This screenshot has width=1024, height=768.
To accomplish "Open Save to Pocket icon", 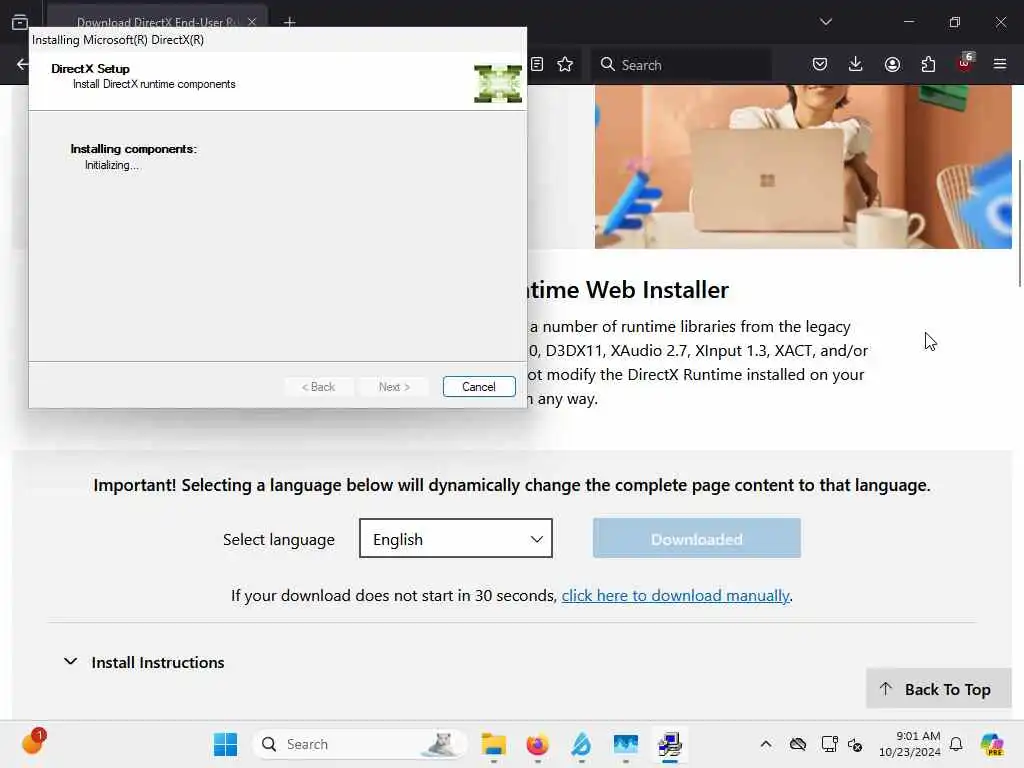I will 820,64.
